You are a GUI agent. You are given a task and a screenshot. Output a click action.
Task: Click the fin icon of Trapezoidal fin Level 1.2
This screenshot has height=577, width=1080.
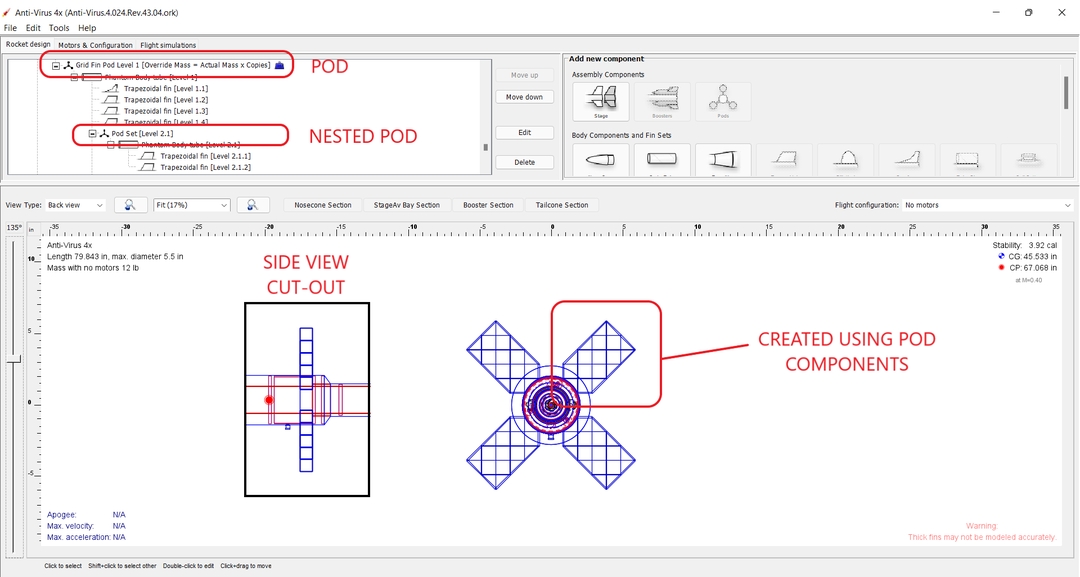pos(111,100)
